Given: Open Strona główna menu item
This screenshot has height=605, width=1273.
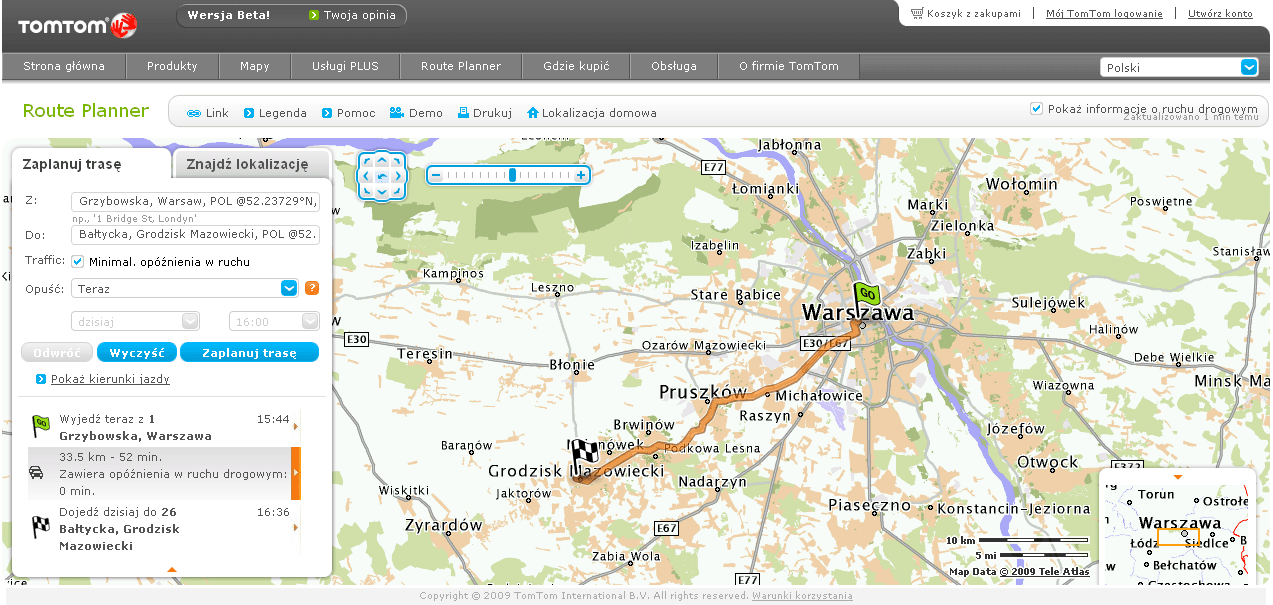Looking at the screenshot, I should click(x=64, y=66).
